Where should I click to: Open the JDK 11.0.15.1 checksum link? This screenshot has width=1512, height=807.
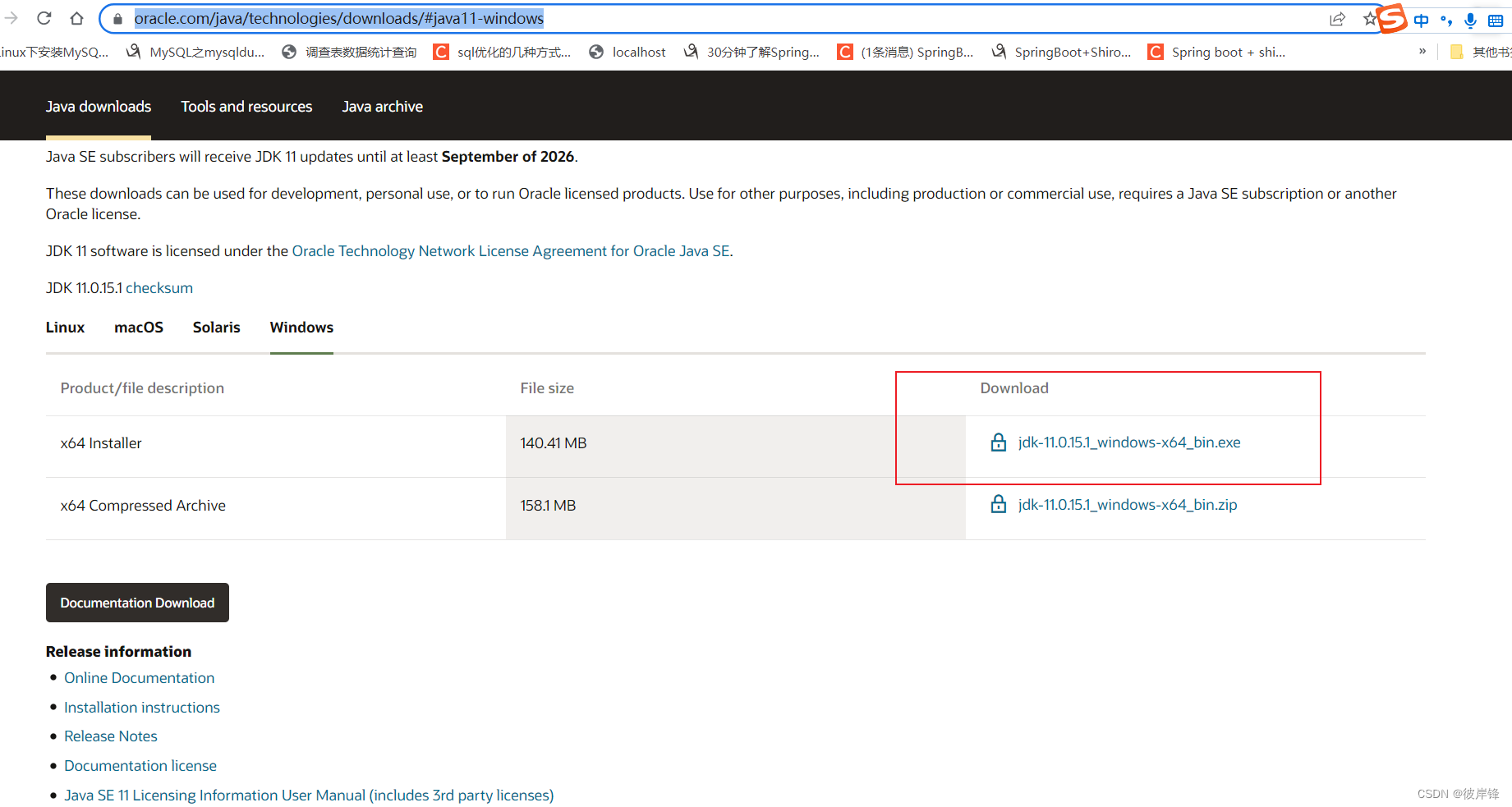pos(159,288)
